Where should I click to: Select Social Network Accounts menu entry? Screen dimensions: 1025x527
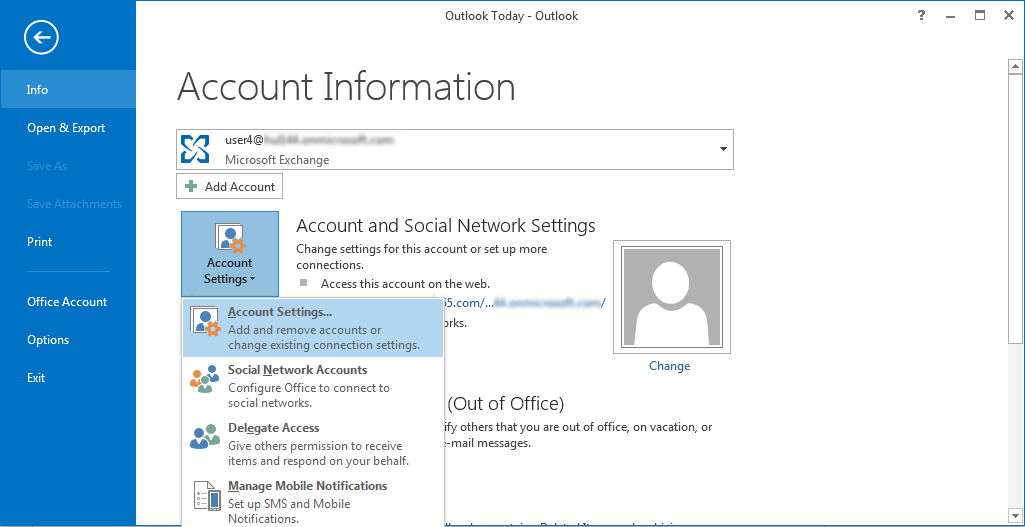click(313, 386)
